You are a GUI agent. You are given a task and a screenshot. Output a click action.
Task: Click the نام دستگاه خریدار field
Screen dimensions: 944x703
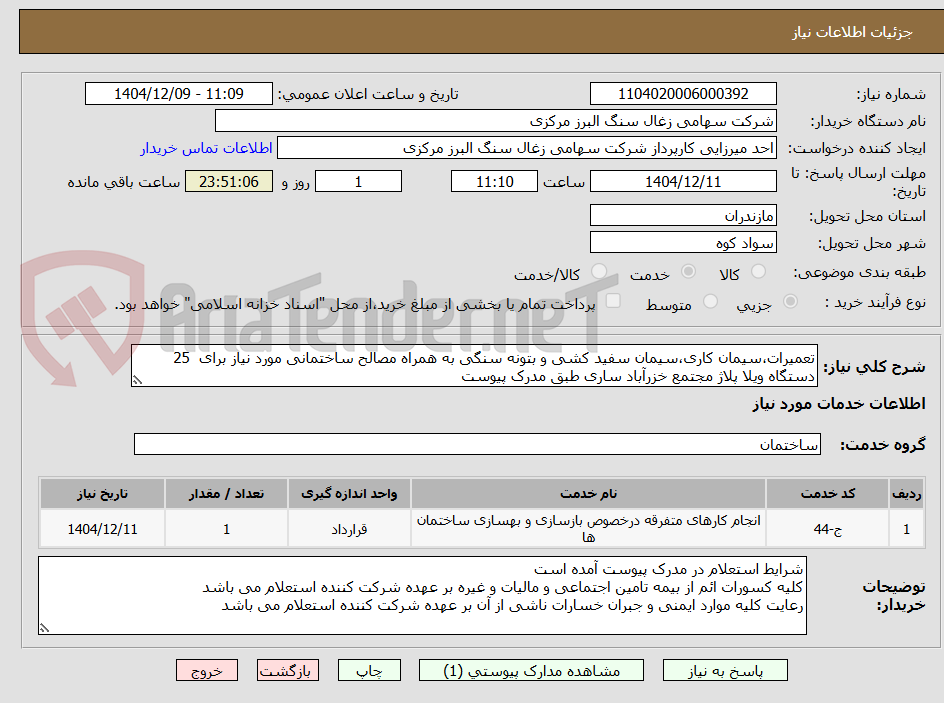pos(495,121)
